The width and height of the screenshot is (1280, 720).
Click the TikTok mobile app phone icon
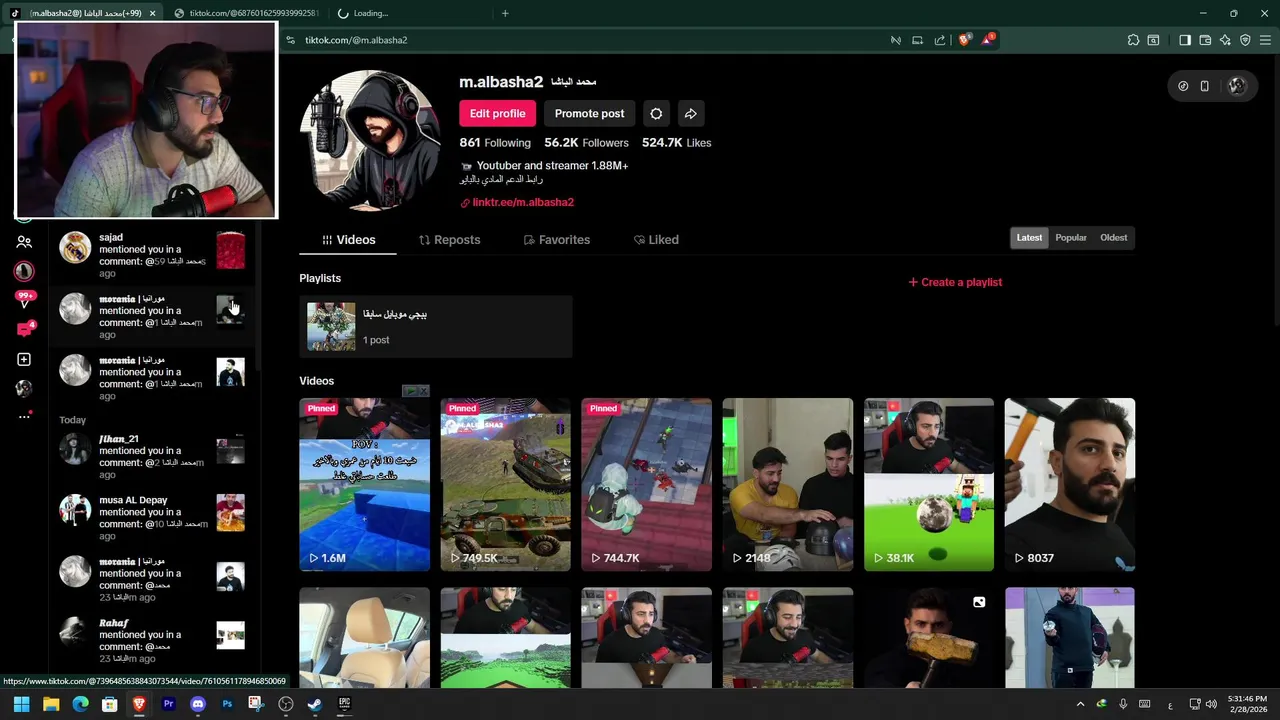point(1205,86)
